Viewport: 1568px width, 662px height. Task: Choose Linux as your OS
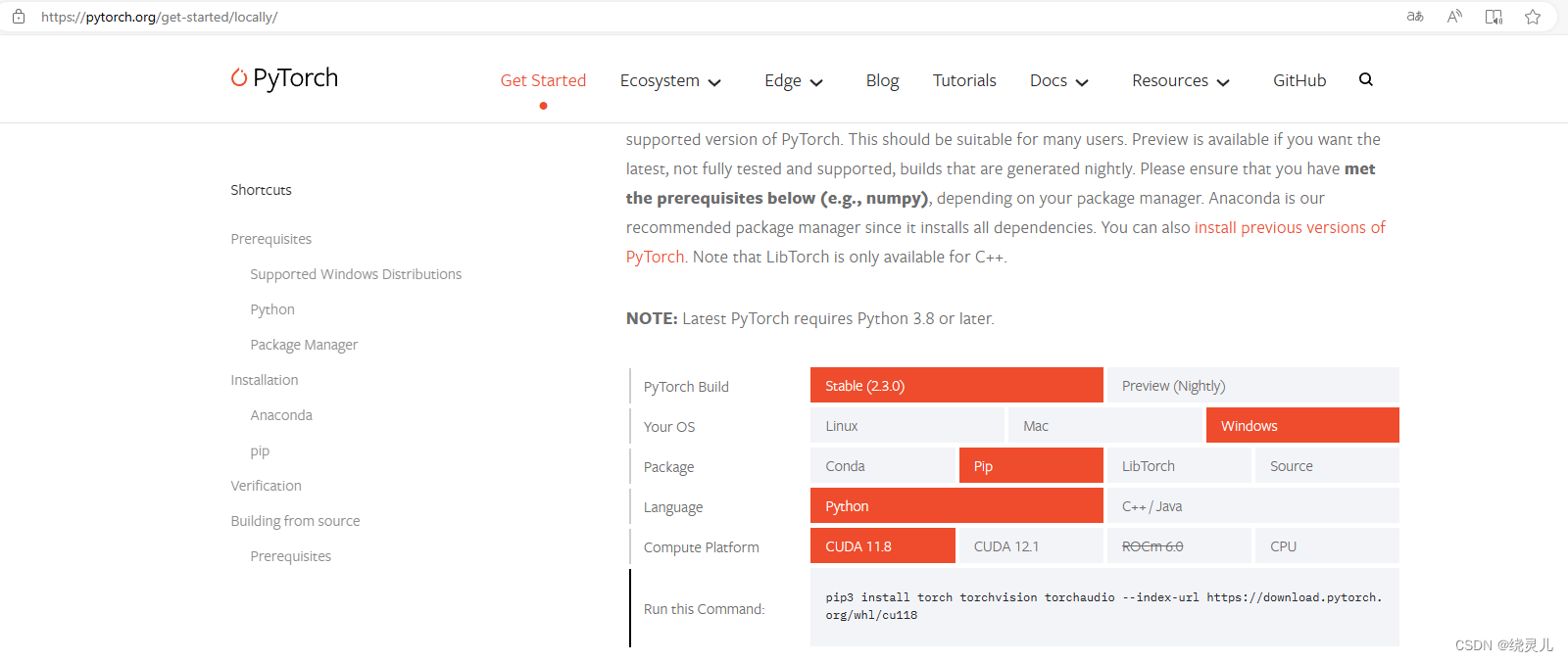tap(907, 425)
